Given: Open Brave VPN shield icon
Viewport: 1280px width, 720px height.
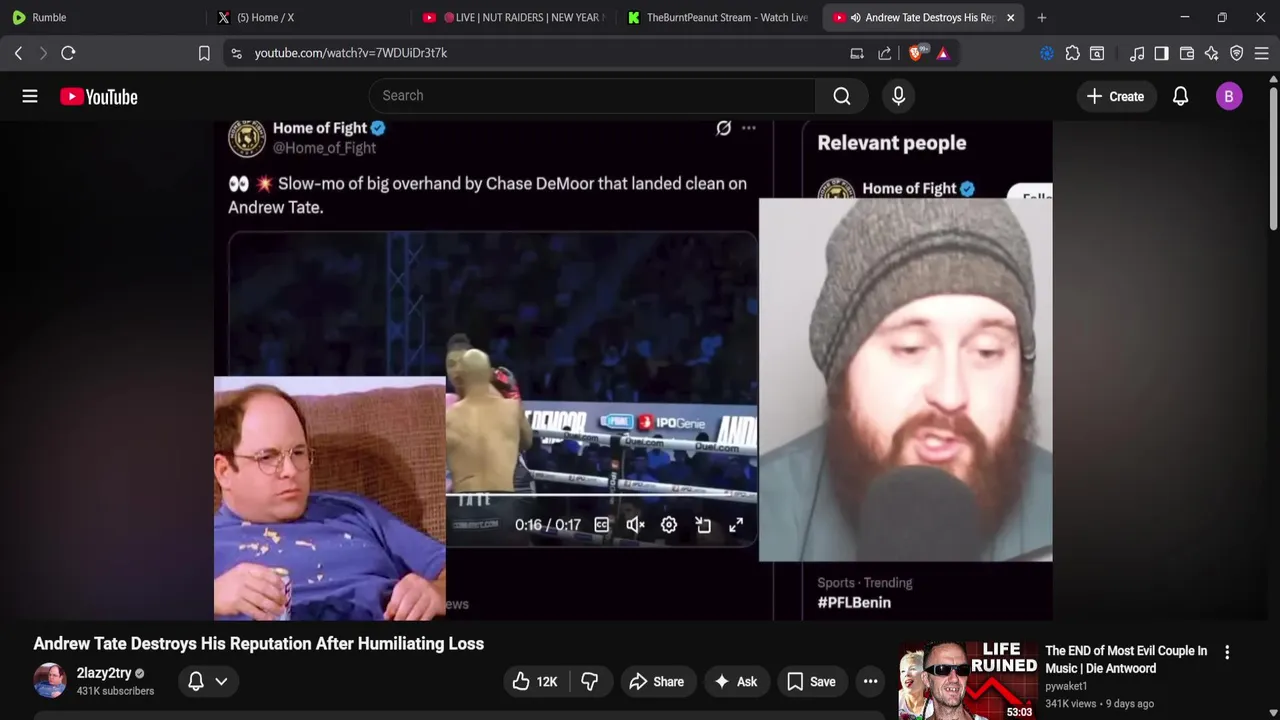Looking at the screenshot, I should [x=1236, y=53].
